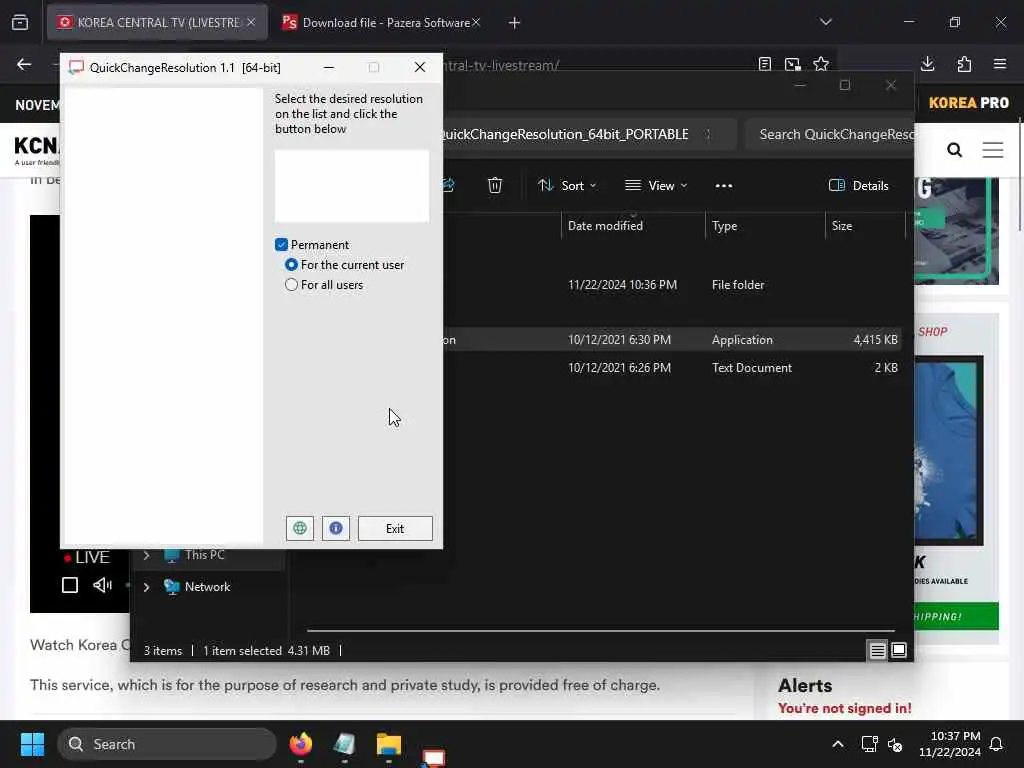1024x768 pixels.
Task: Go back in the browser
Action: [24, 64]
